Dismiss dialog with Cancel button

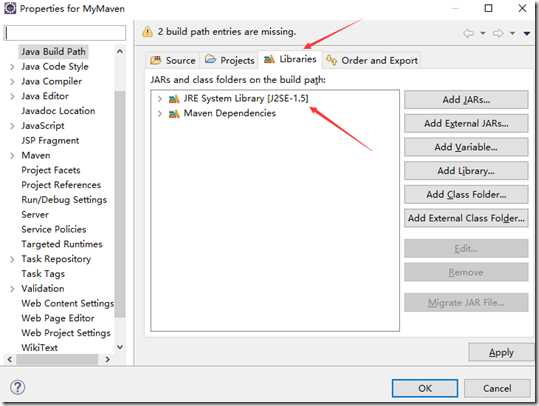pyautogui.click(x=497, y=388)
